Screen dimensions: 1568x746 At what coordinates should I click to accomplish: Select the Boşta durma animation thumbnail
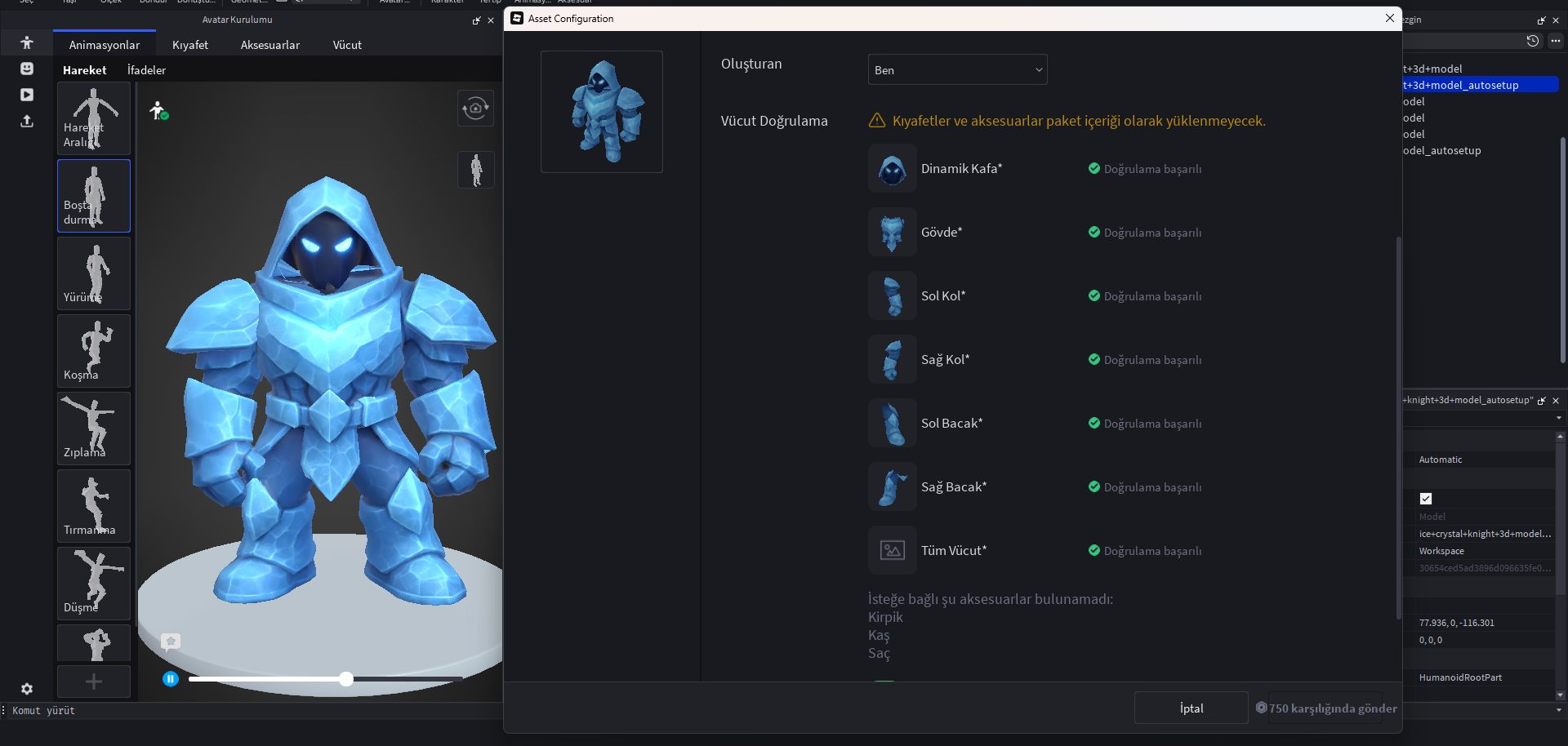click(x=94, y=196)
